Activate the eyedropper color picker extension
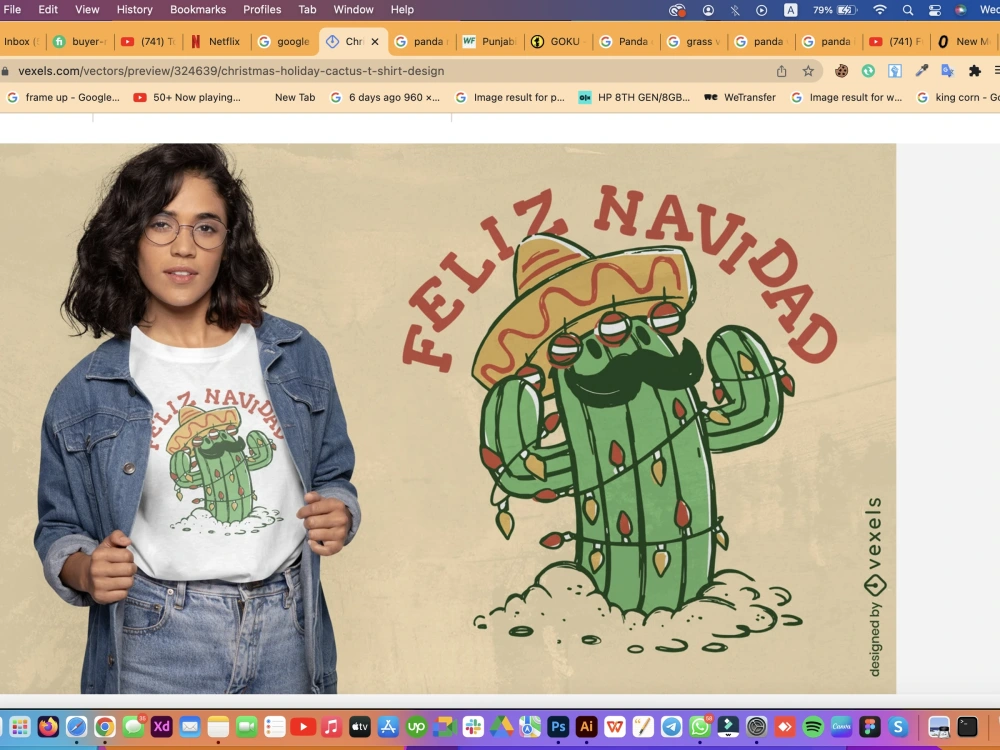The height and width of the screenshot is (750, 1000). [922, 71]
